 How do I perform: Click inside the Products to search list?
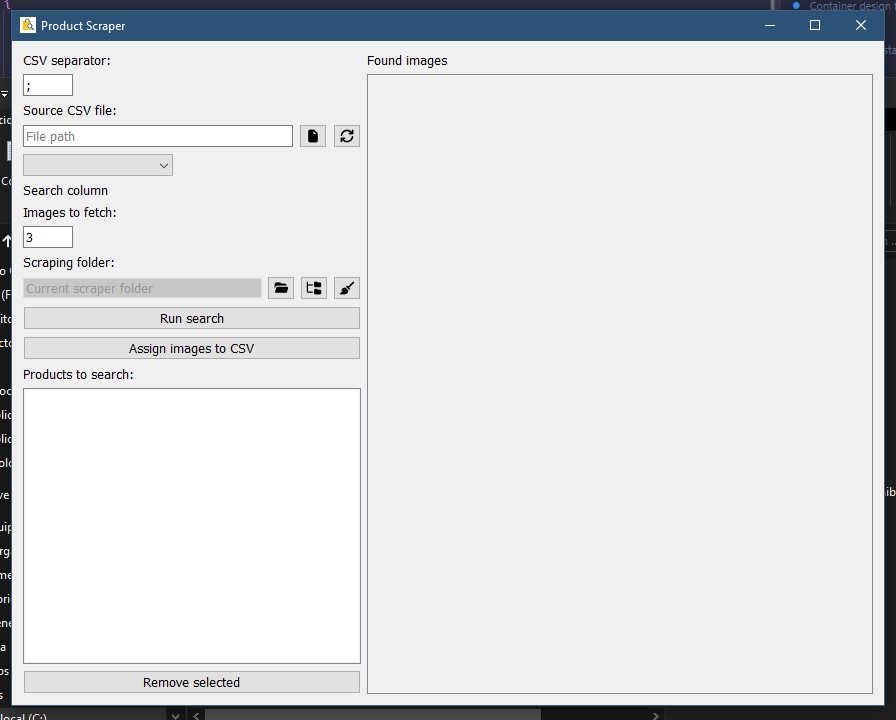click(x=191, y=525)
